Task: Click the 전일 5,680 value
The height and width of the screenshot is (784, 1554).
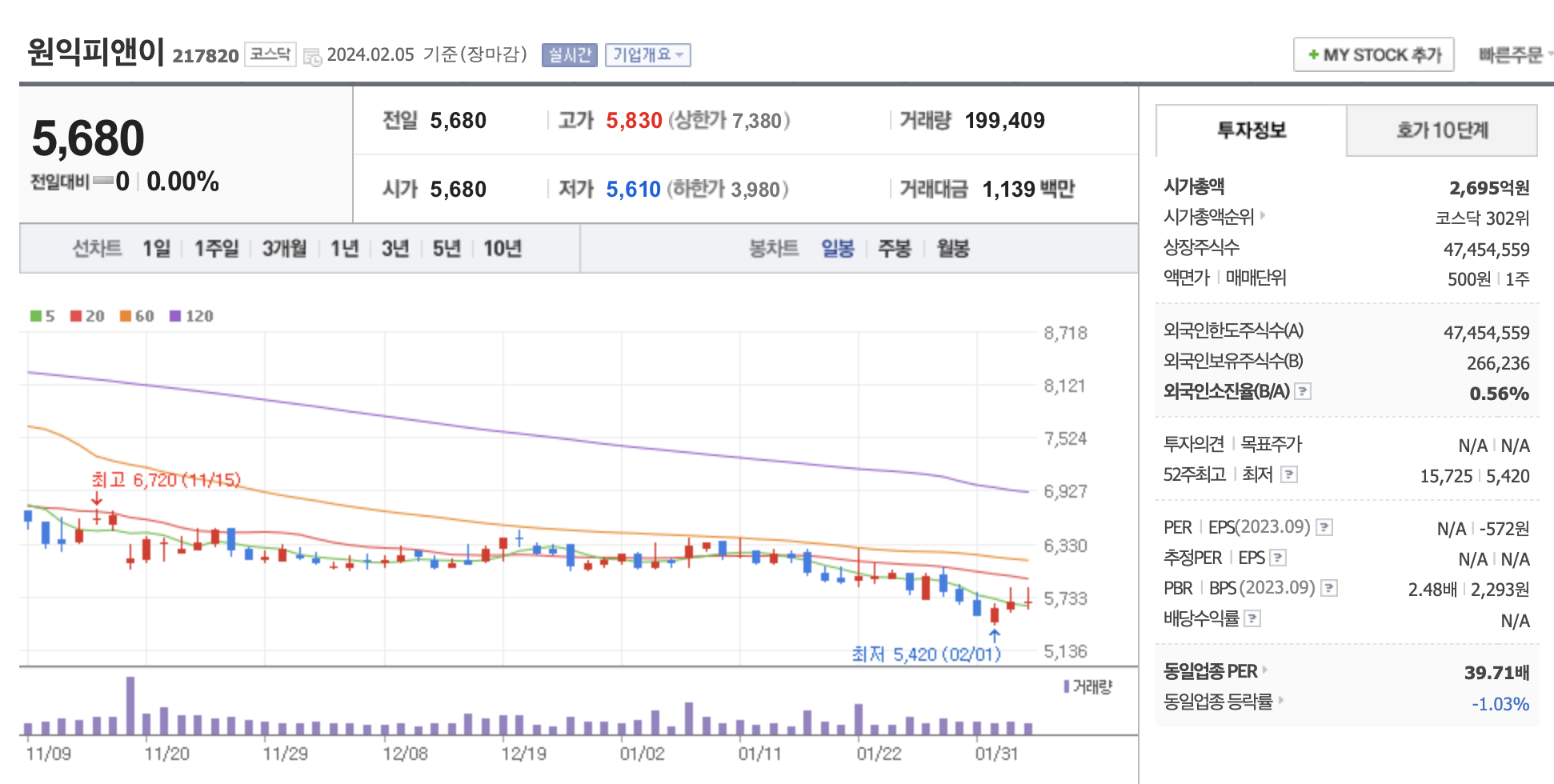Action: click(459, 121)
